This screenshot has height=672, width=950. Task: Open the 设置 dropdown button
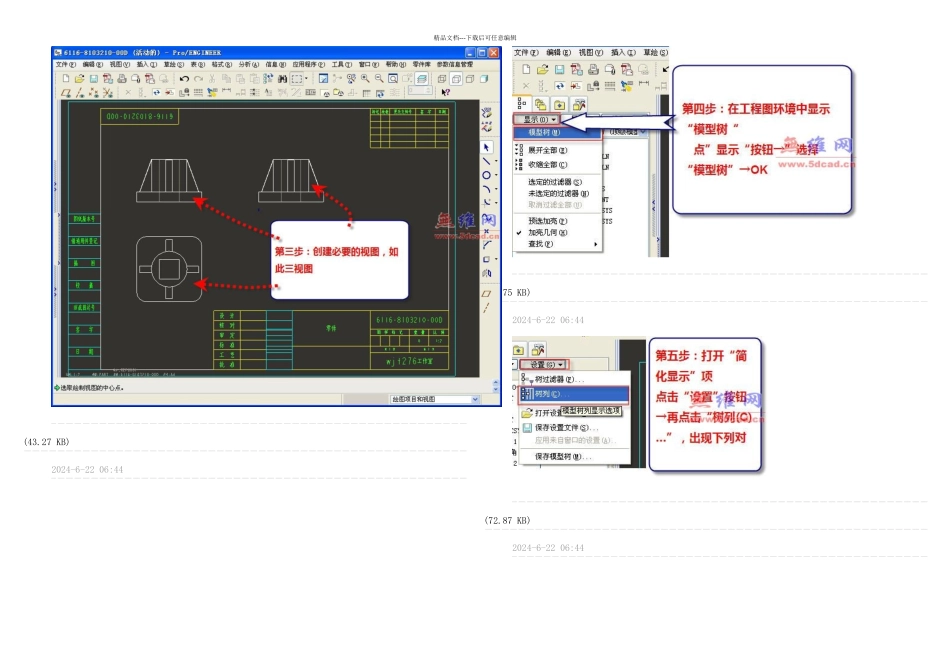coord(544,365)
